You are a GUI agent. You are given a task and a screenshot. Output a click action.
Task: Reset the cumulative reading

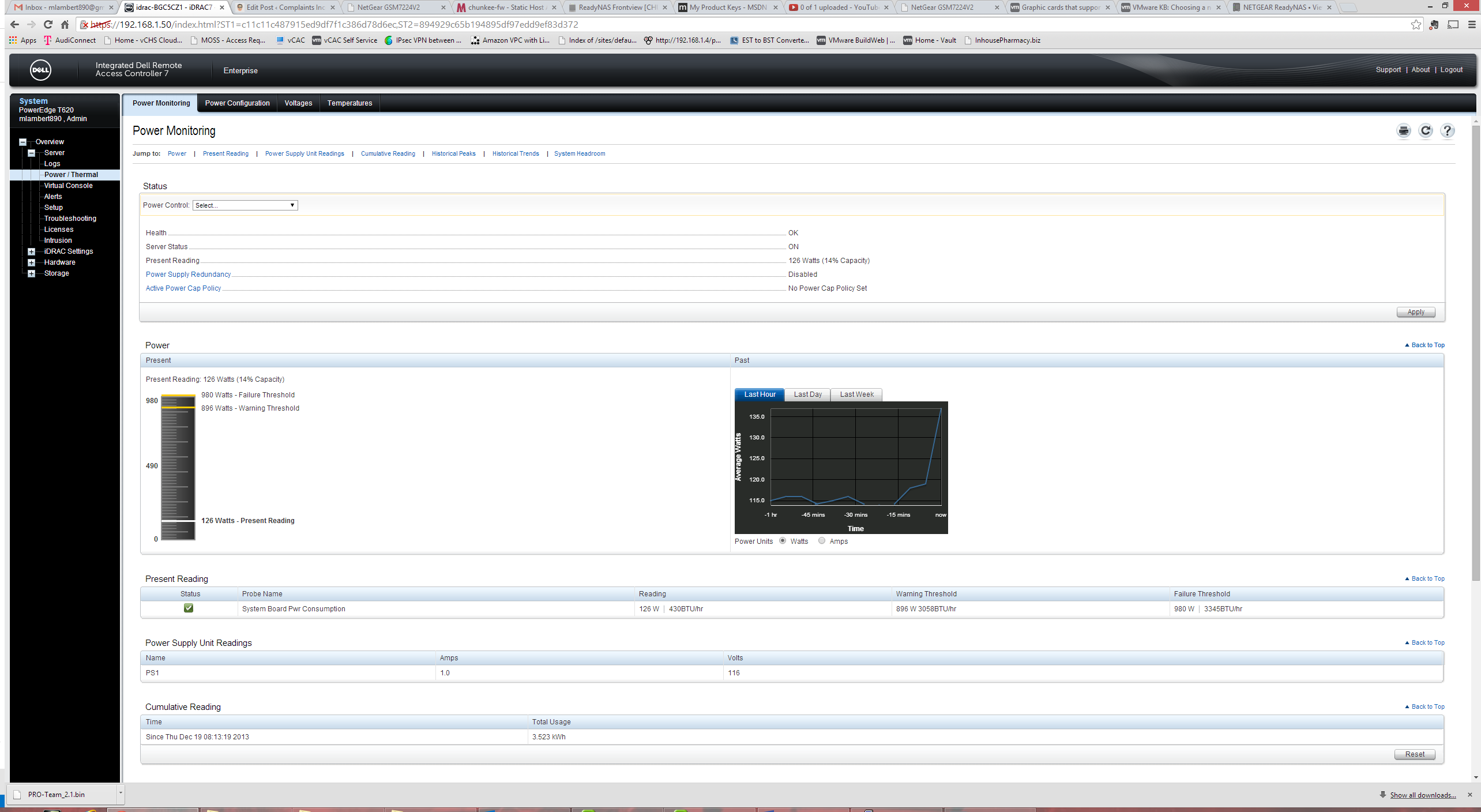[x=1414, y=754]
